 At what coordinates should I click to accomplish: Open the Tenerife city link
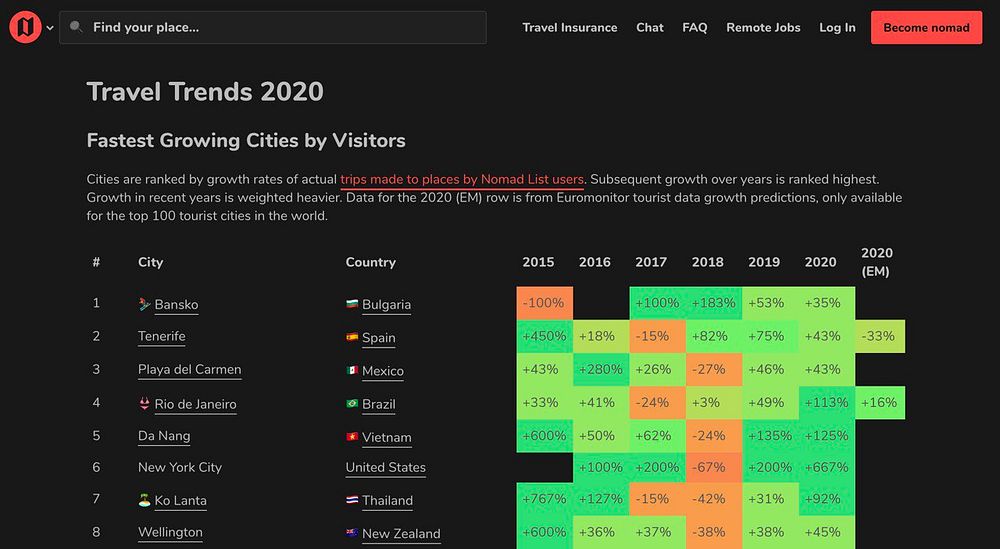click(161, 337)
